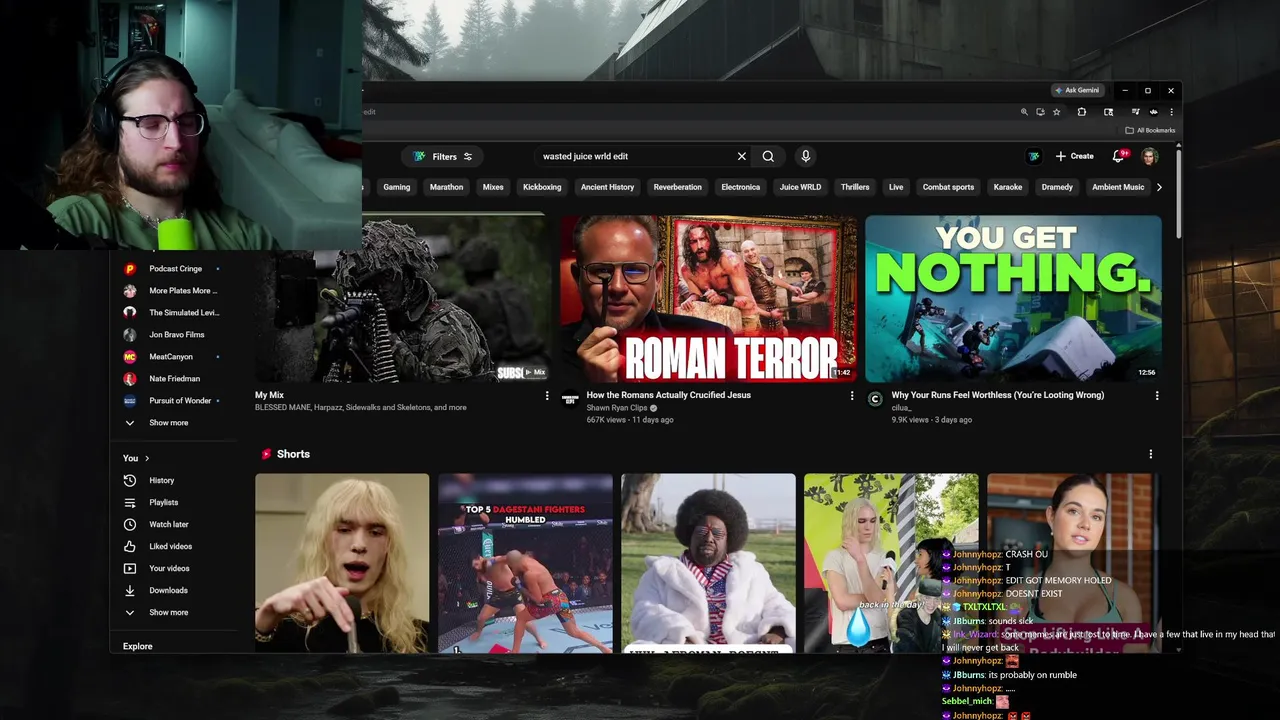This screenshot has height=720, width=1280.
Task: Click the colorful extension icon beside Create
Action: (1034, 156)
